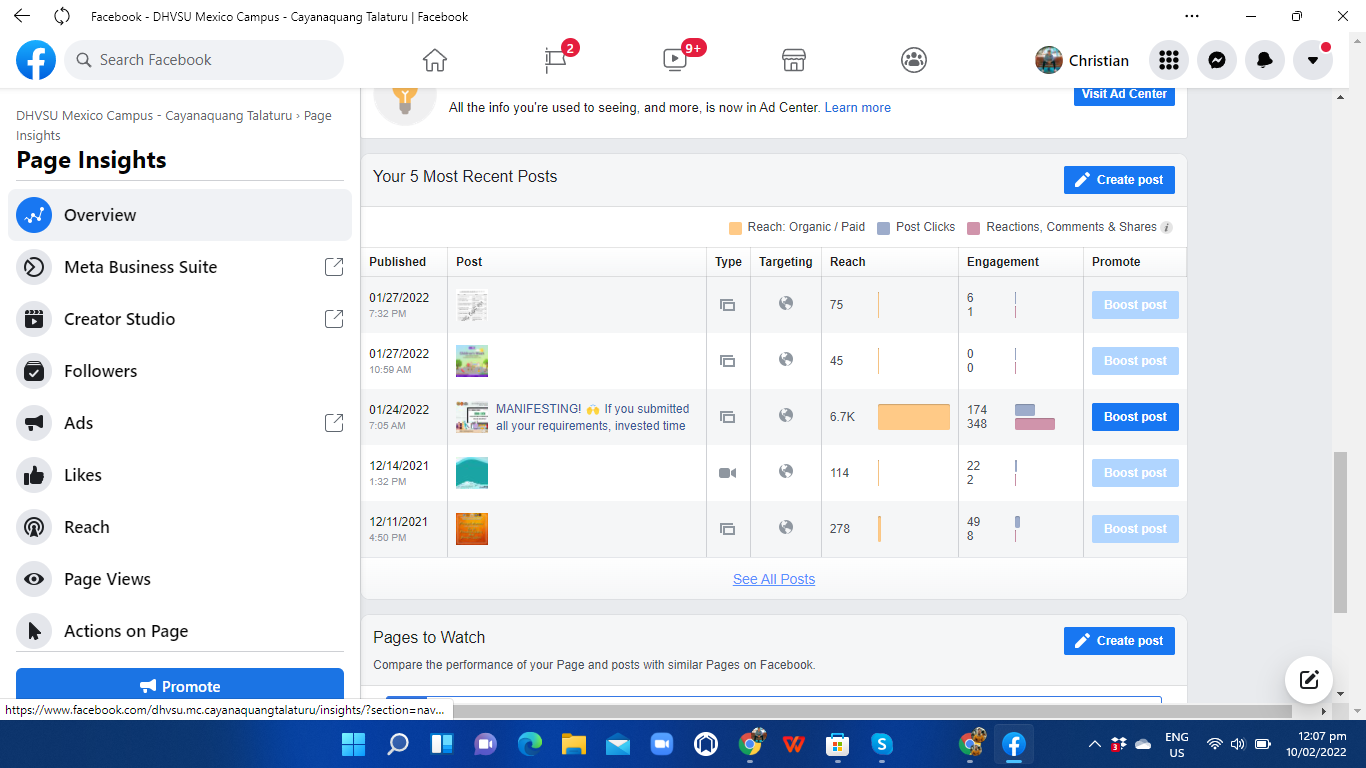Screen dimensions: 1366x768
Task: Open the Groups icon in top bar
Action: [914, 60]
